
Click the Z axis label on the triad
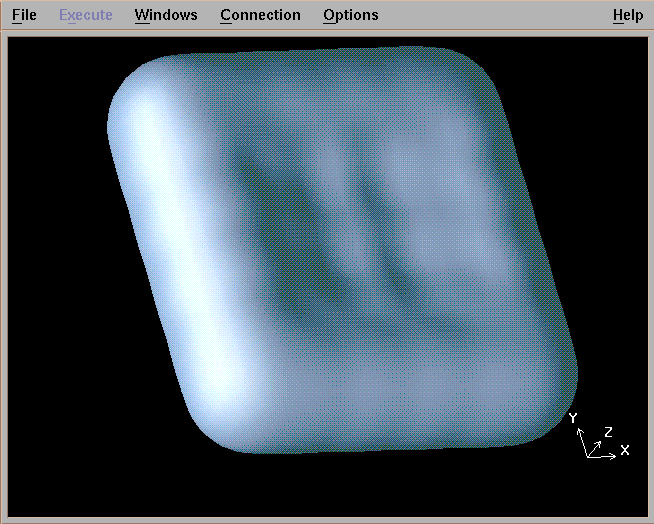[x=608, y=432]
